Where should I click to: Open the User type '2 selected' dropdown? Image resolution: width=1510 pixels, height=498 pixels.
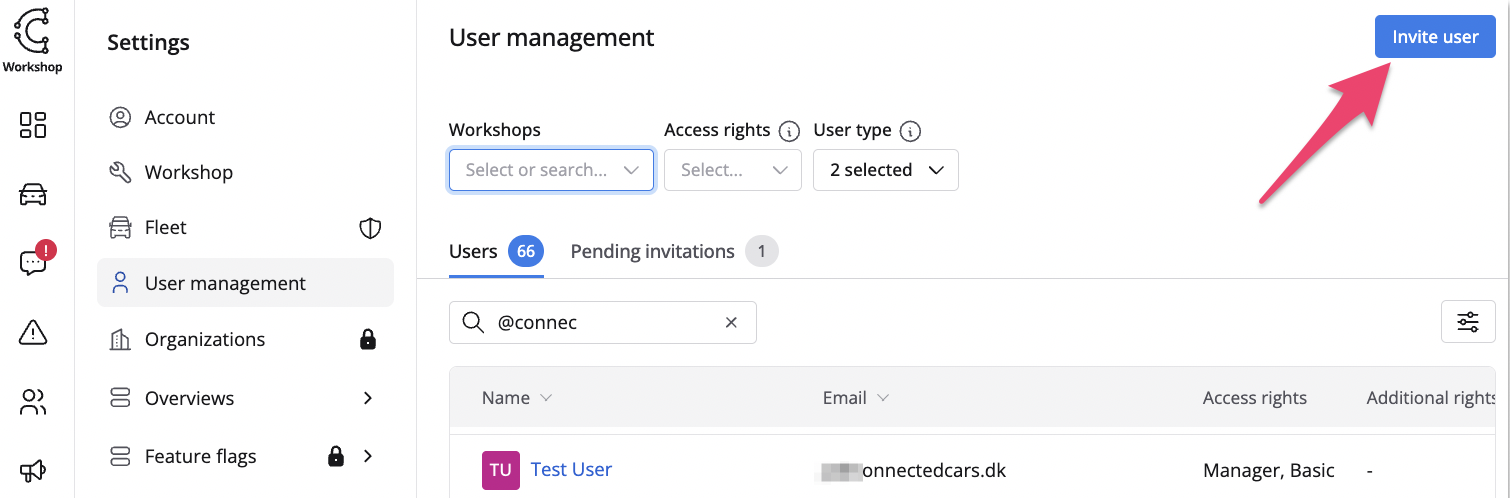885,170
